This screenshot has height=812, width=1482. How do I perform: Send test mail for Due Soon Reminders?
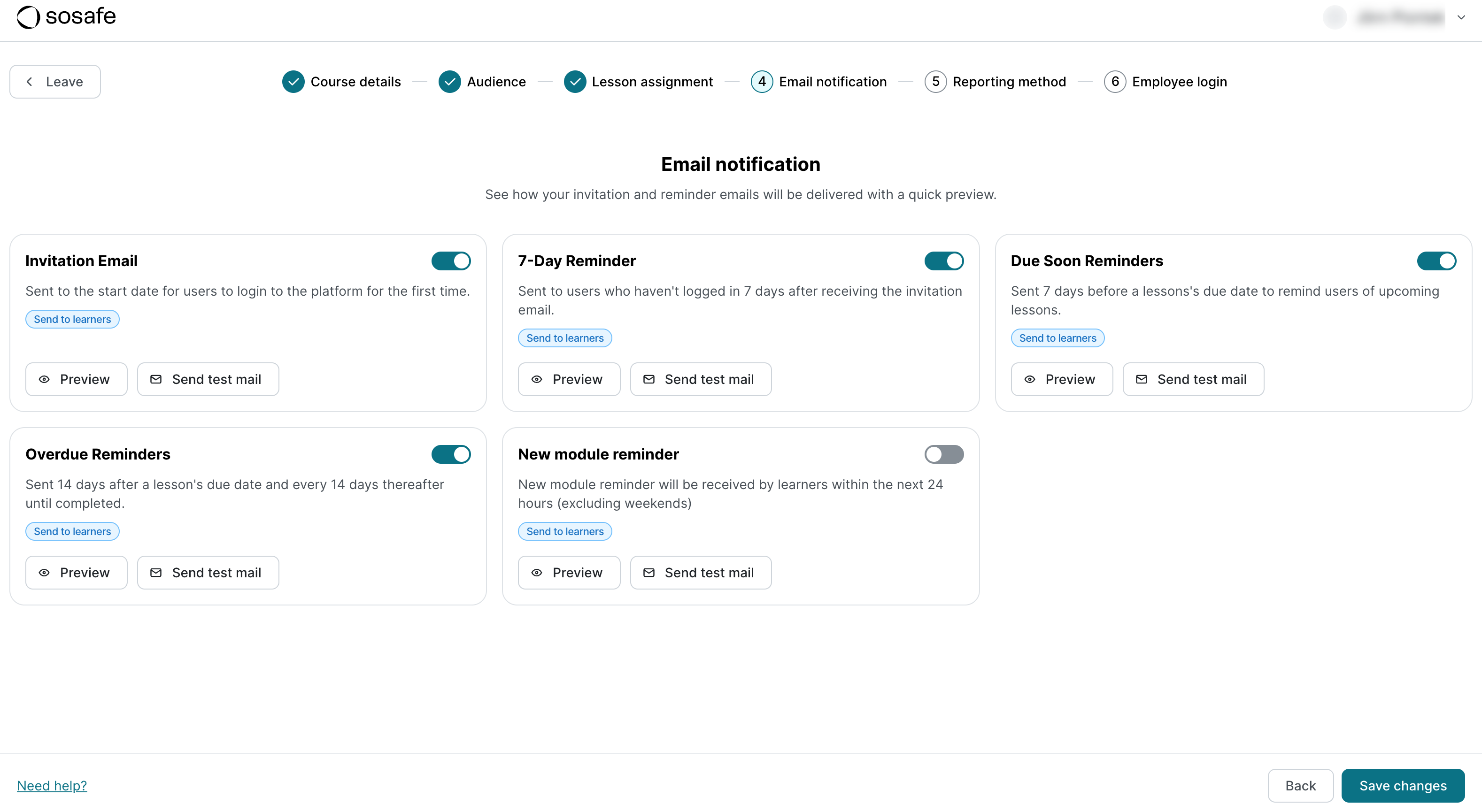tap(1193, 379)
